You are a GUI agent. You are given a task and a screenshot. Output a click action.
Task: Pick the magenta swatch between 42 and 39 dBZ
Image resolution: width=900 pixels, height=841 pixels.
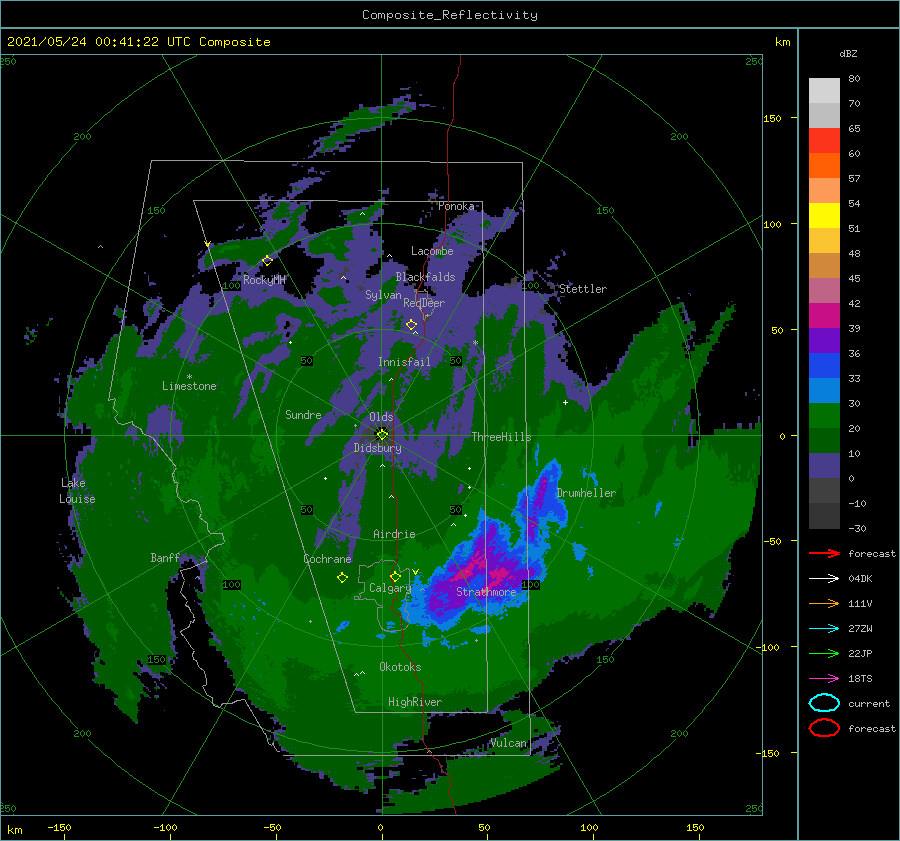pyautogui.click(x=824, y=315)
